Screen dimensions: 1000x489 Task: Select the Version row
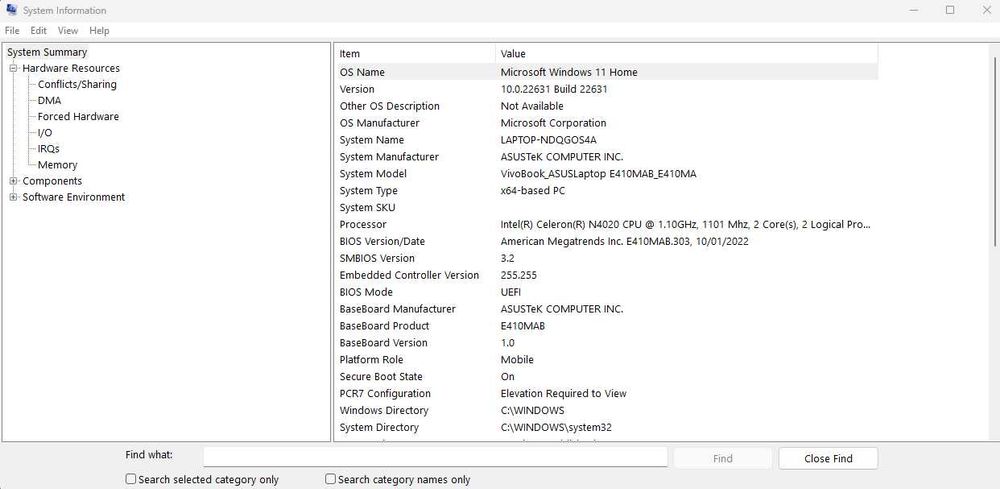tap(607, 89)
